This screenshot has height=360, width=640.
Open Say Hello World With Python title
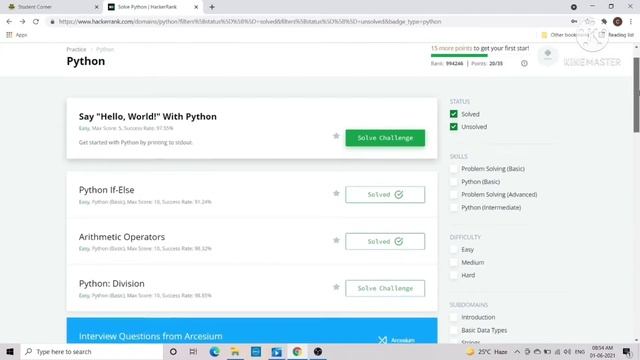tap(148, 117)
